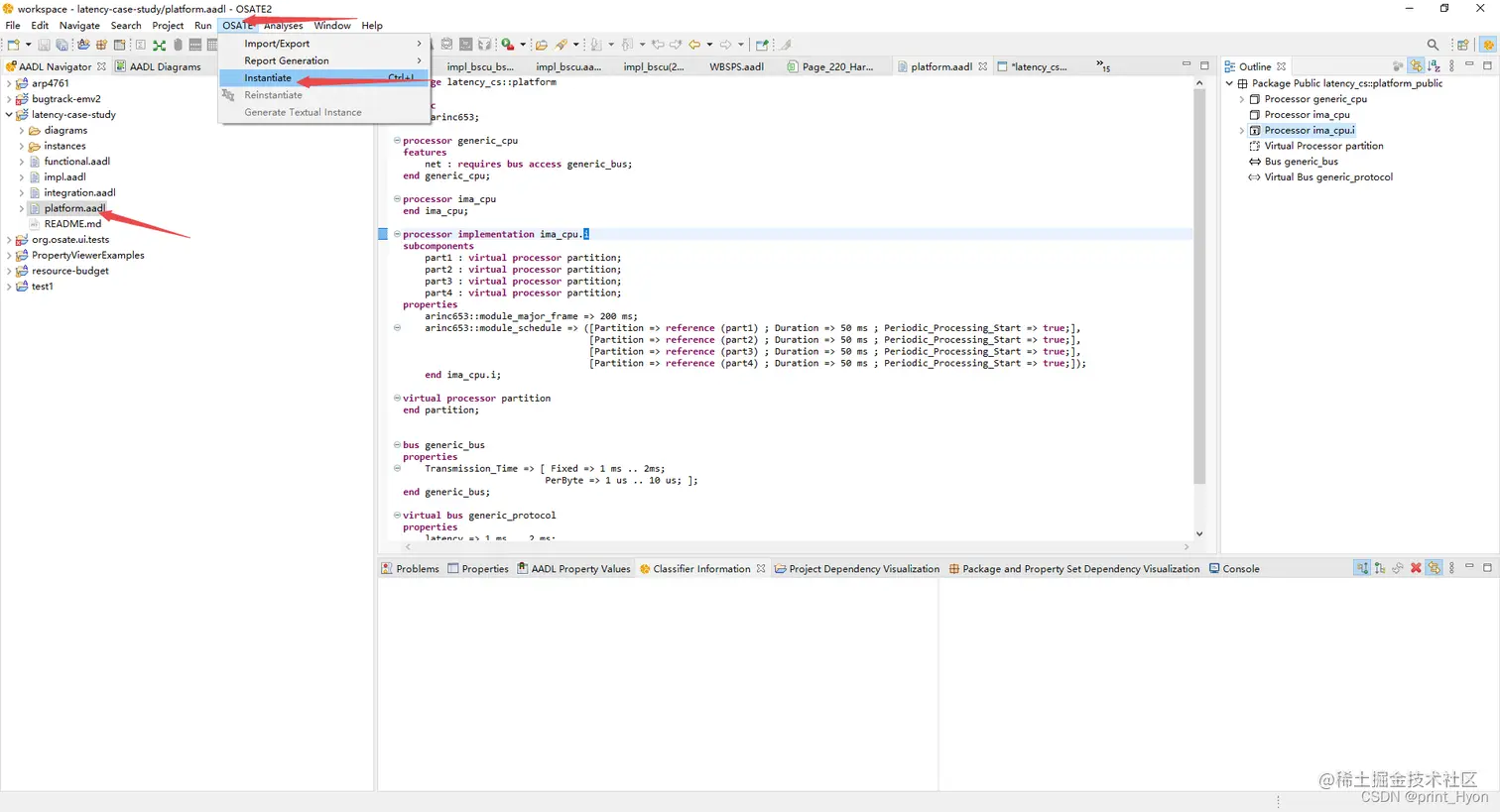Switch to the Problems tab

point(410,568)
